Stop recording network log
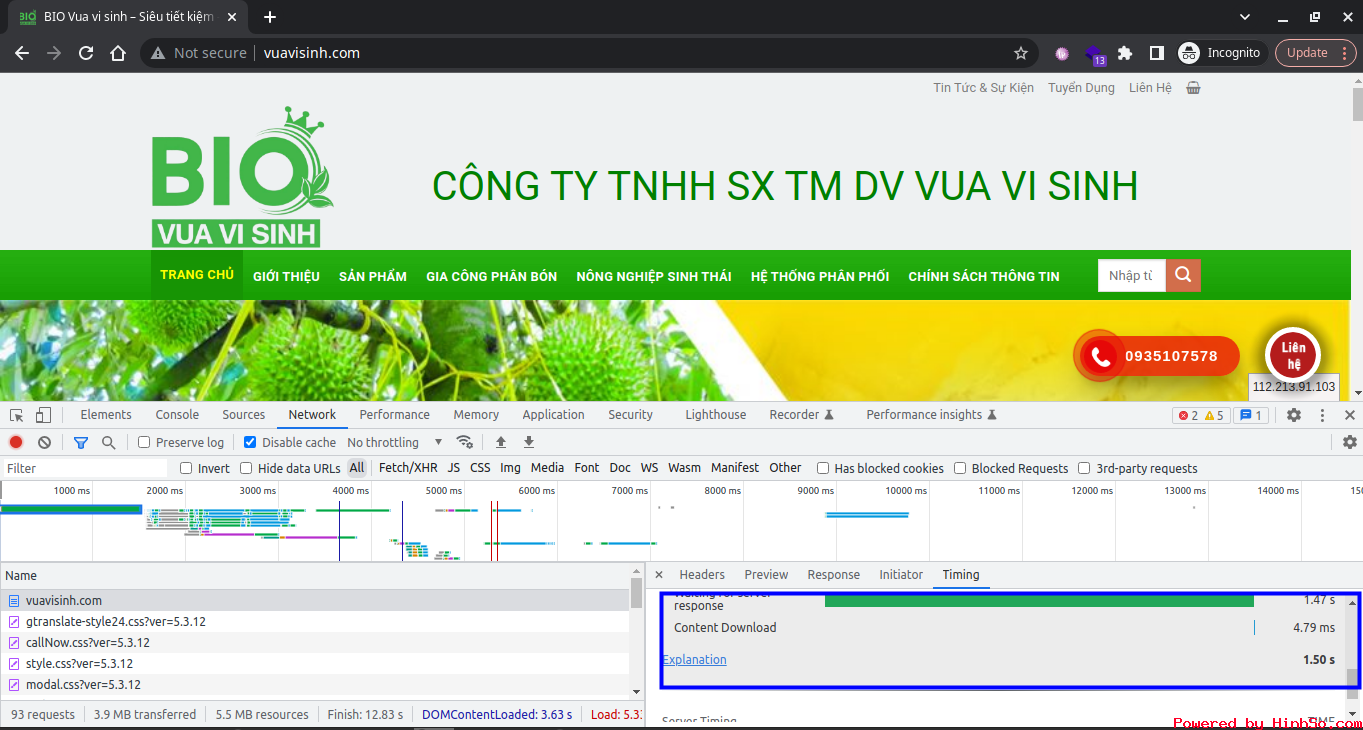1363x730 pixels. pyautogui.click(x=16, y=442)
